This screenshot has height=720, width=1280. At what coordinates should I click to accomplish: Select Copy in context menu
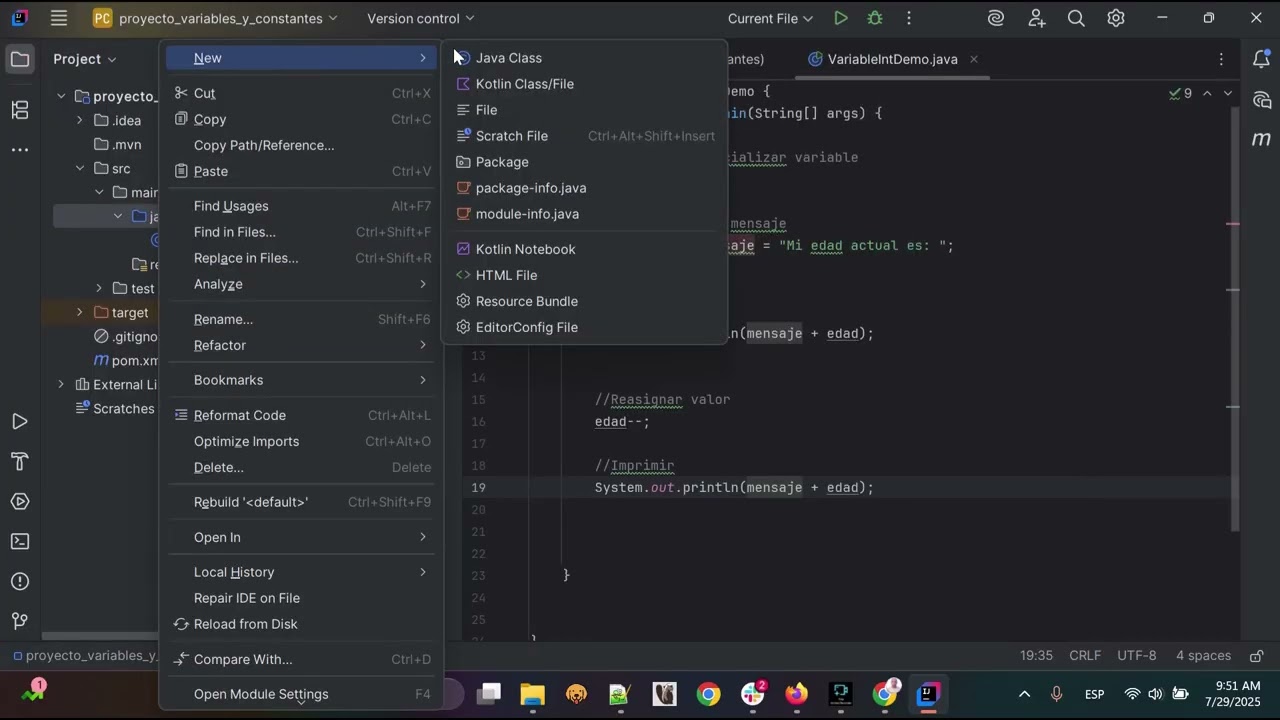click(x=302, y=119)
